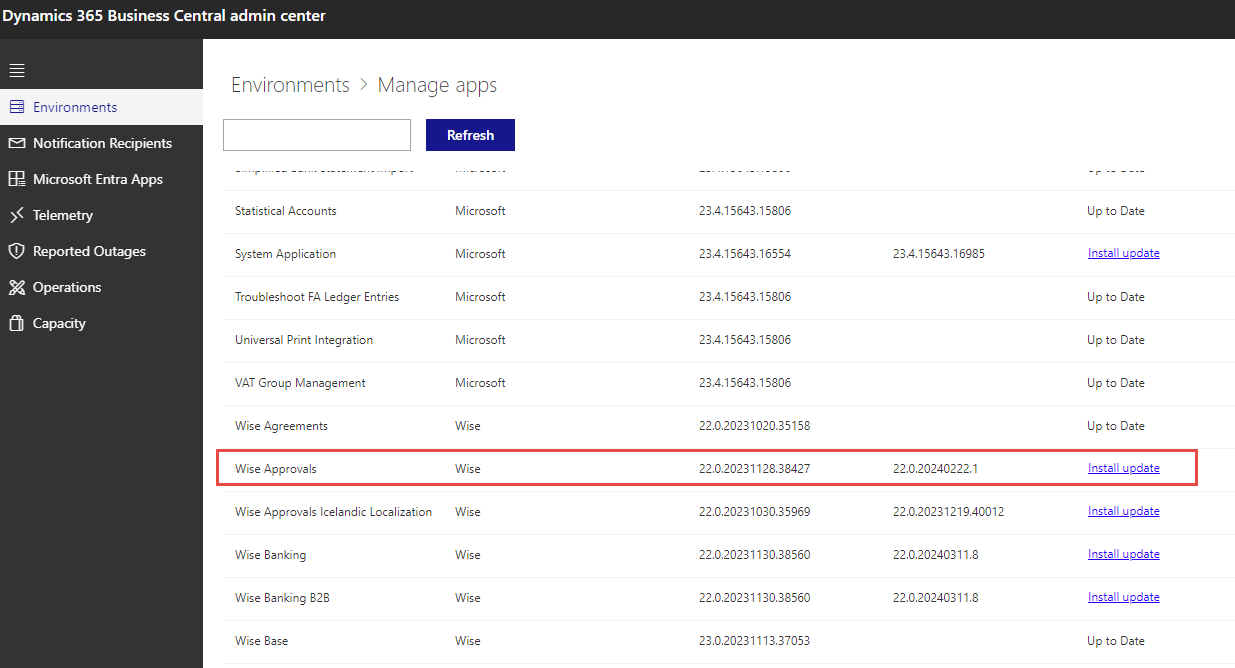Screen dimensions: 1235x668
Task: Install update for Wise Banking B2B
Action: pyautogui.click(x=1123, y=597)
